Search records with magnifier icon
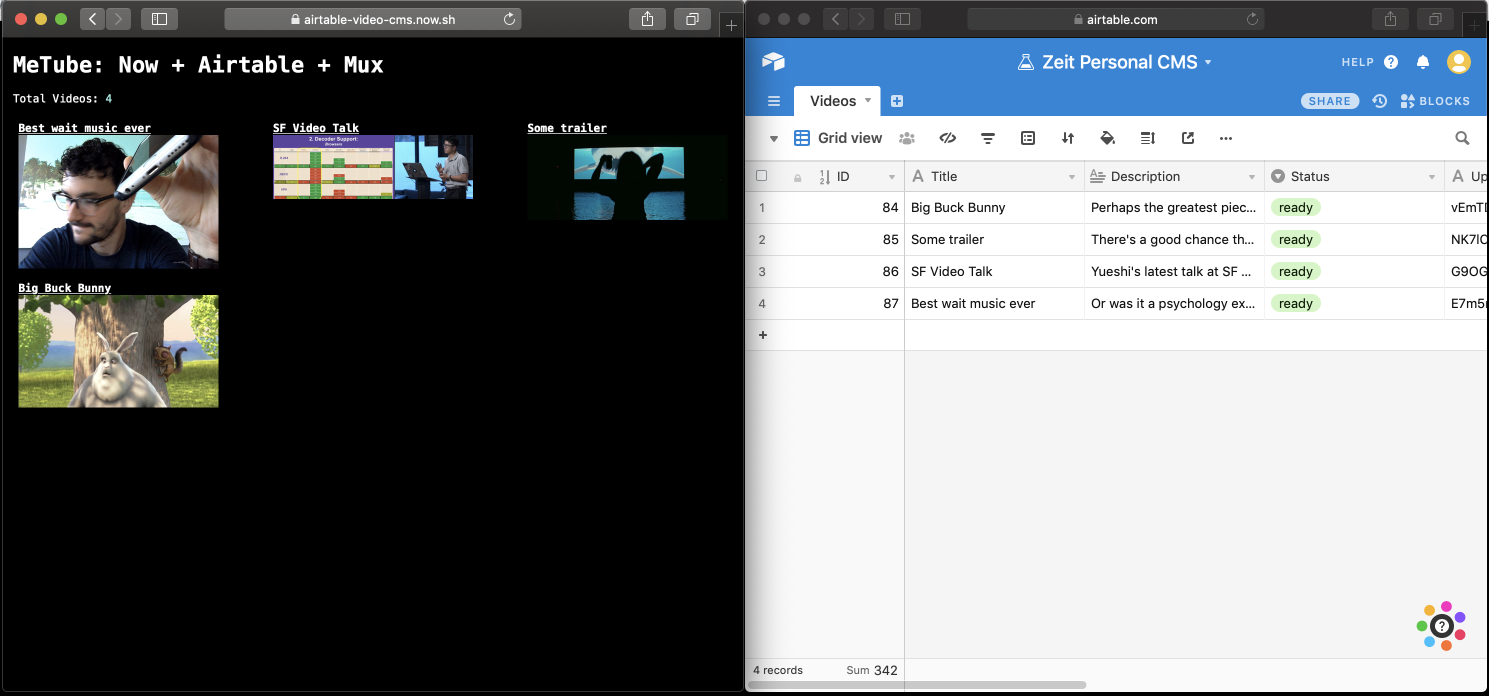 [1462, 138]
